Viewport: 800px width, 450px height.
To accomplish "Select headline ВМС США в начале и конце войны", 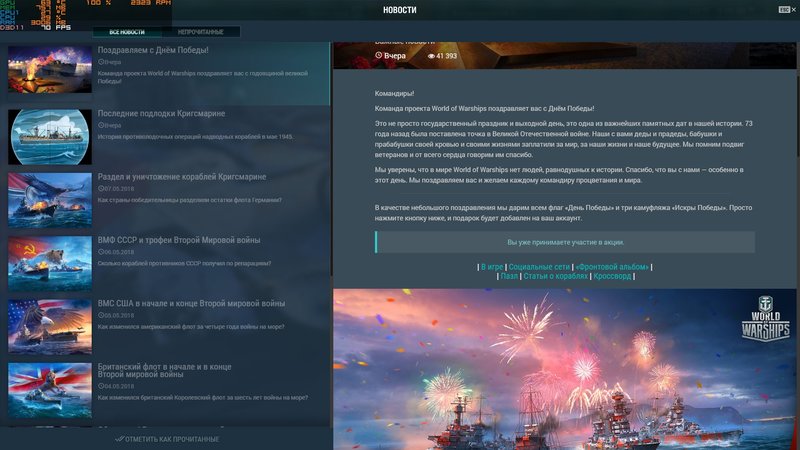I will [x=191, y=303].
